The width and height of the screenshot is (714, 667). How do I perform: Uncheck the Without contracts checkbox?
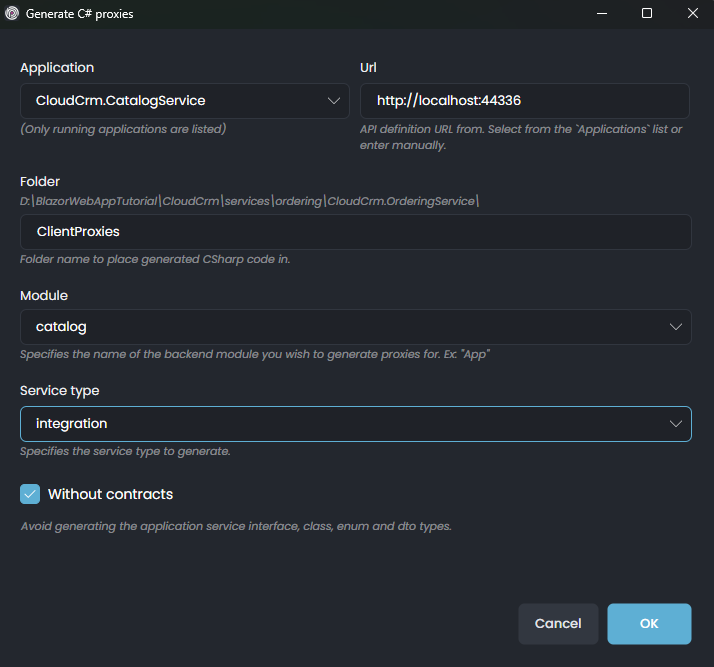pos(30,494)
